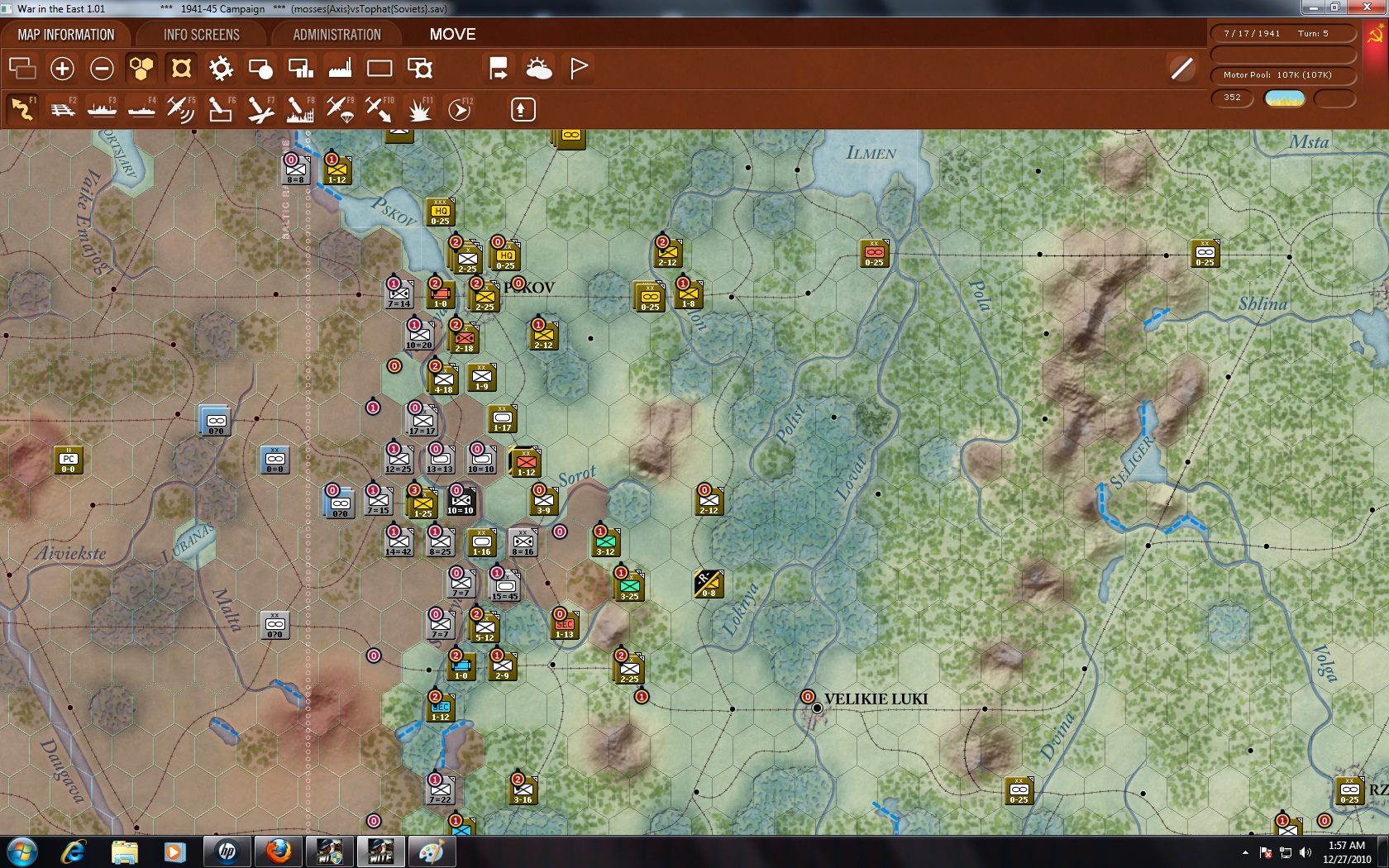Select the PC 0-0 unit counter
The width and height of the screenshot is (1389, 868).
69,460
